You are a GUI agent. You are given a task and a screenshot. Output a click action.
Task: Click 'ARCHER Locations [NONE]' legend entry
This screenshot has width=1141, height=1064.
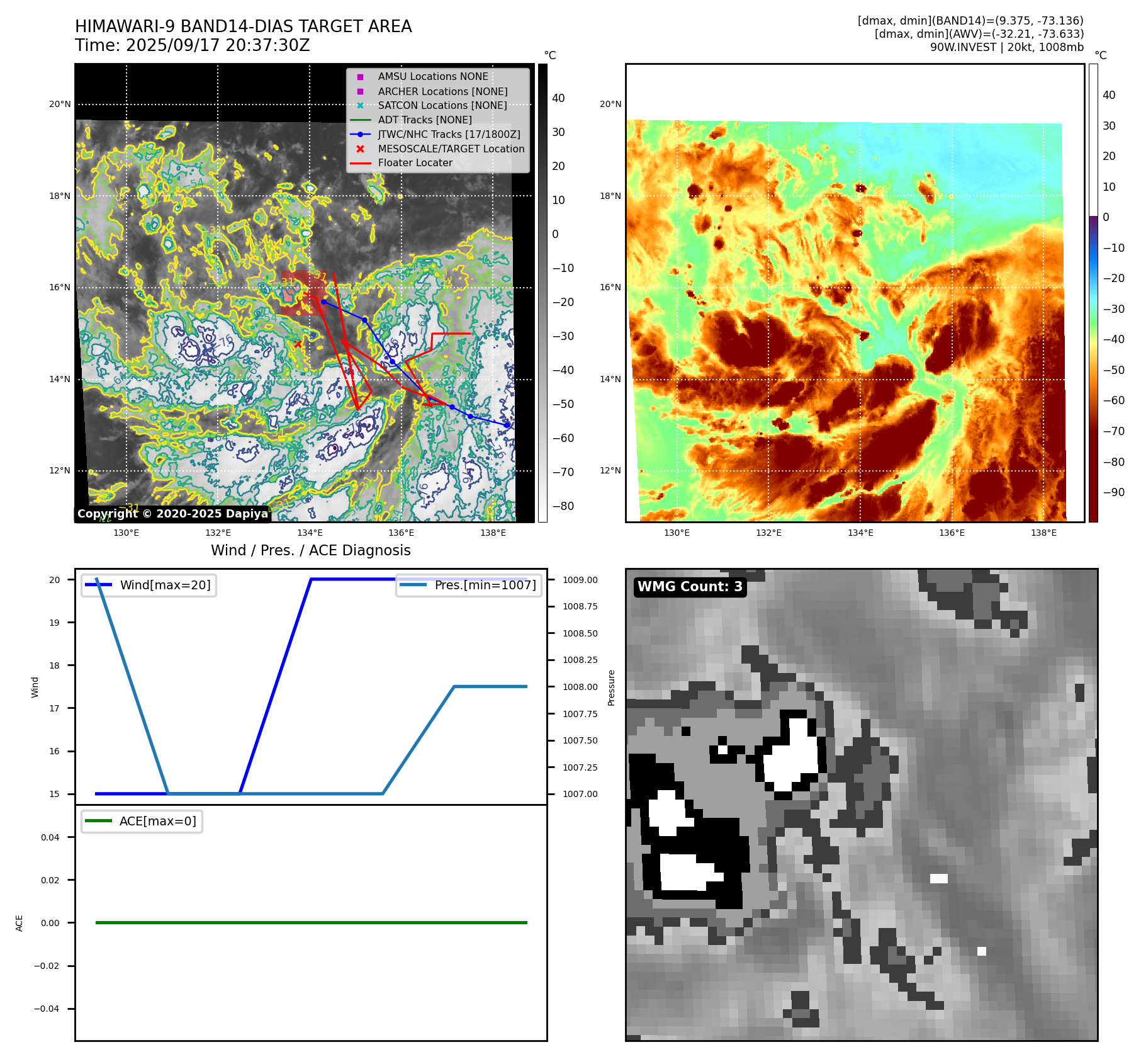pyautogui.click(x=442, y=91)
